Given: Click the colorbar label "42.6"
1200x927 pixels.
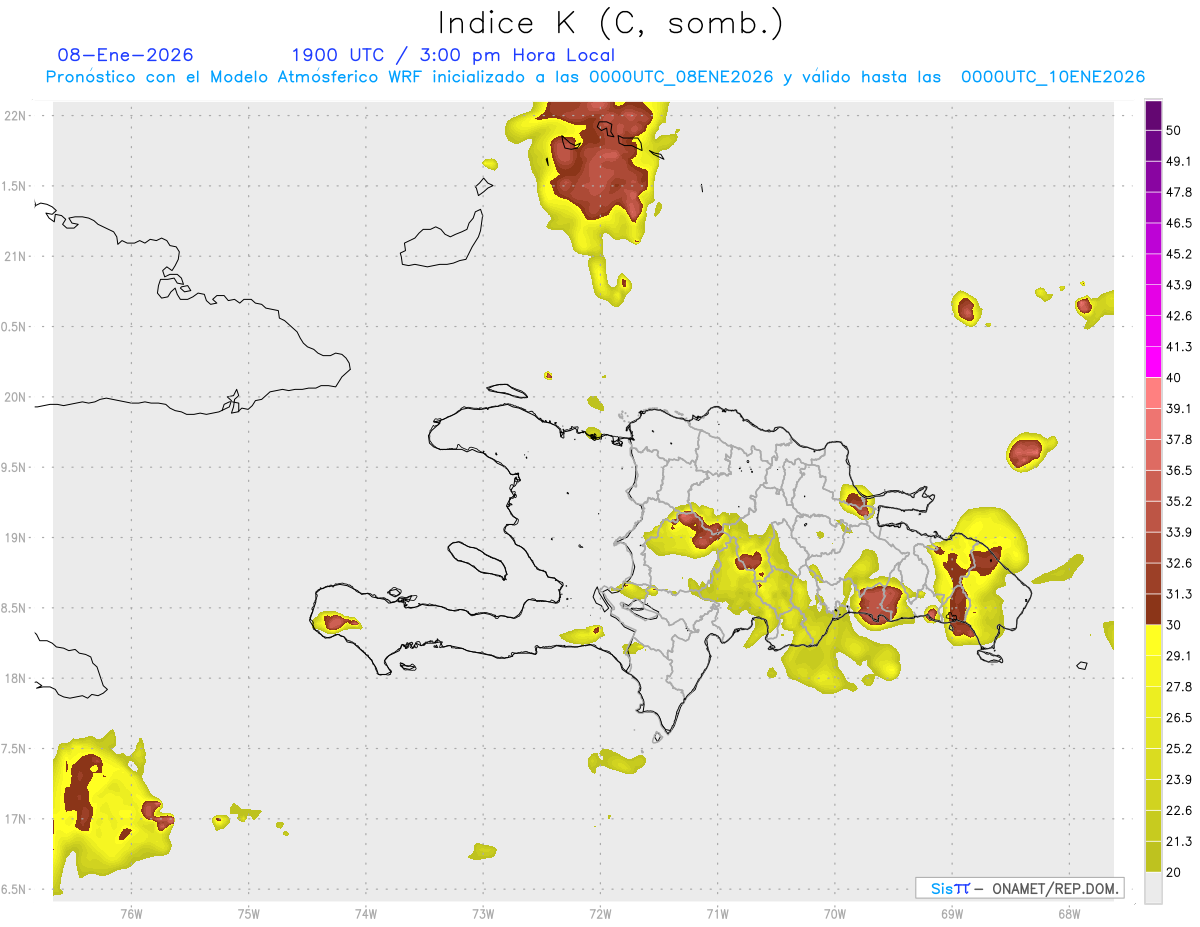Looking at the screenshot, I should 1179,316.
